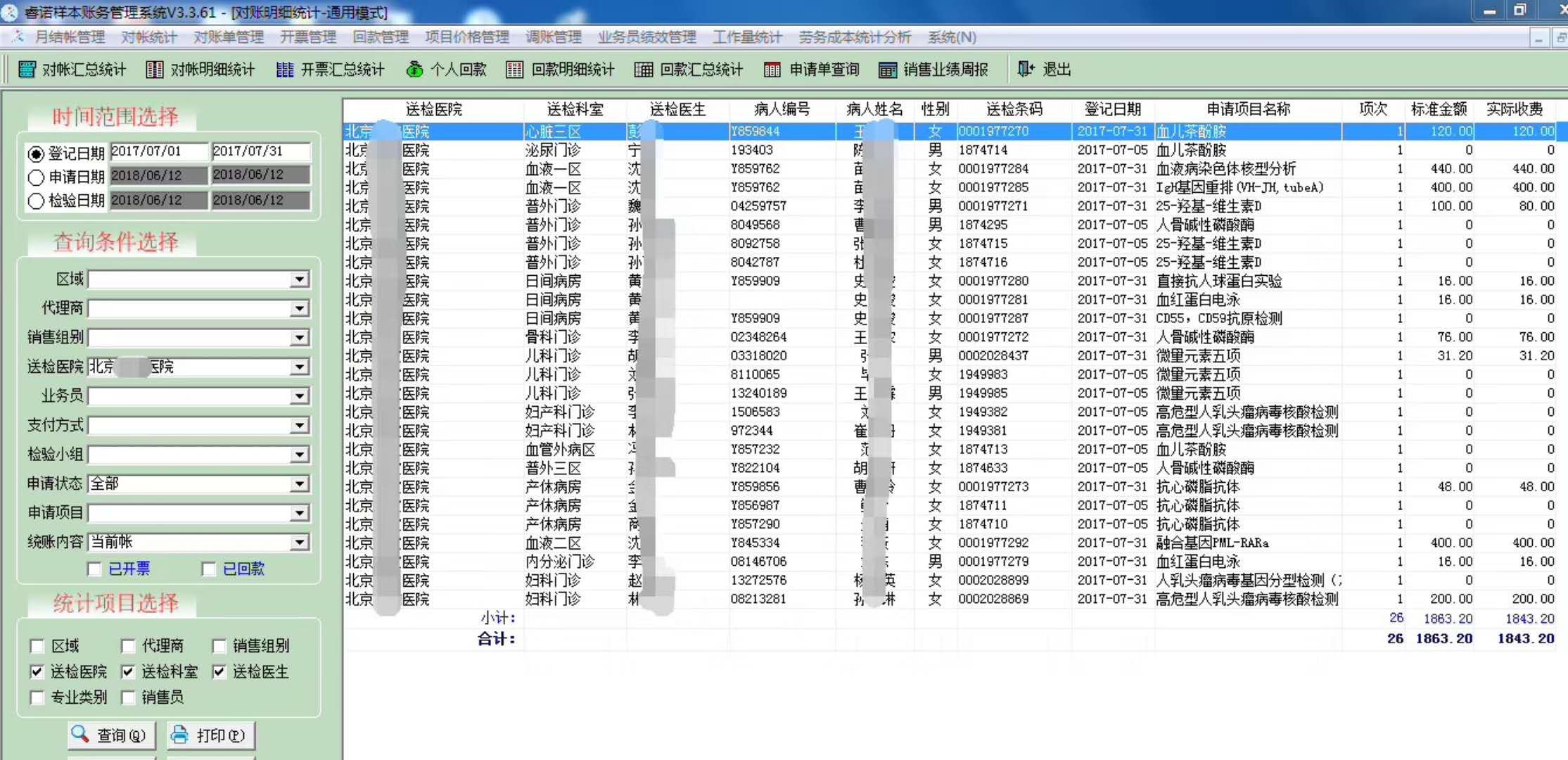Open 销售业绩周报 toolbar icon
Screen dimensions: 1568x760
(934, 69)
